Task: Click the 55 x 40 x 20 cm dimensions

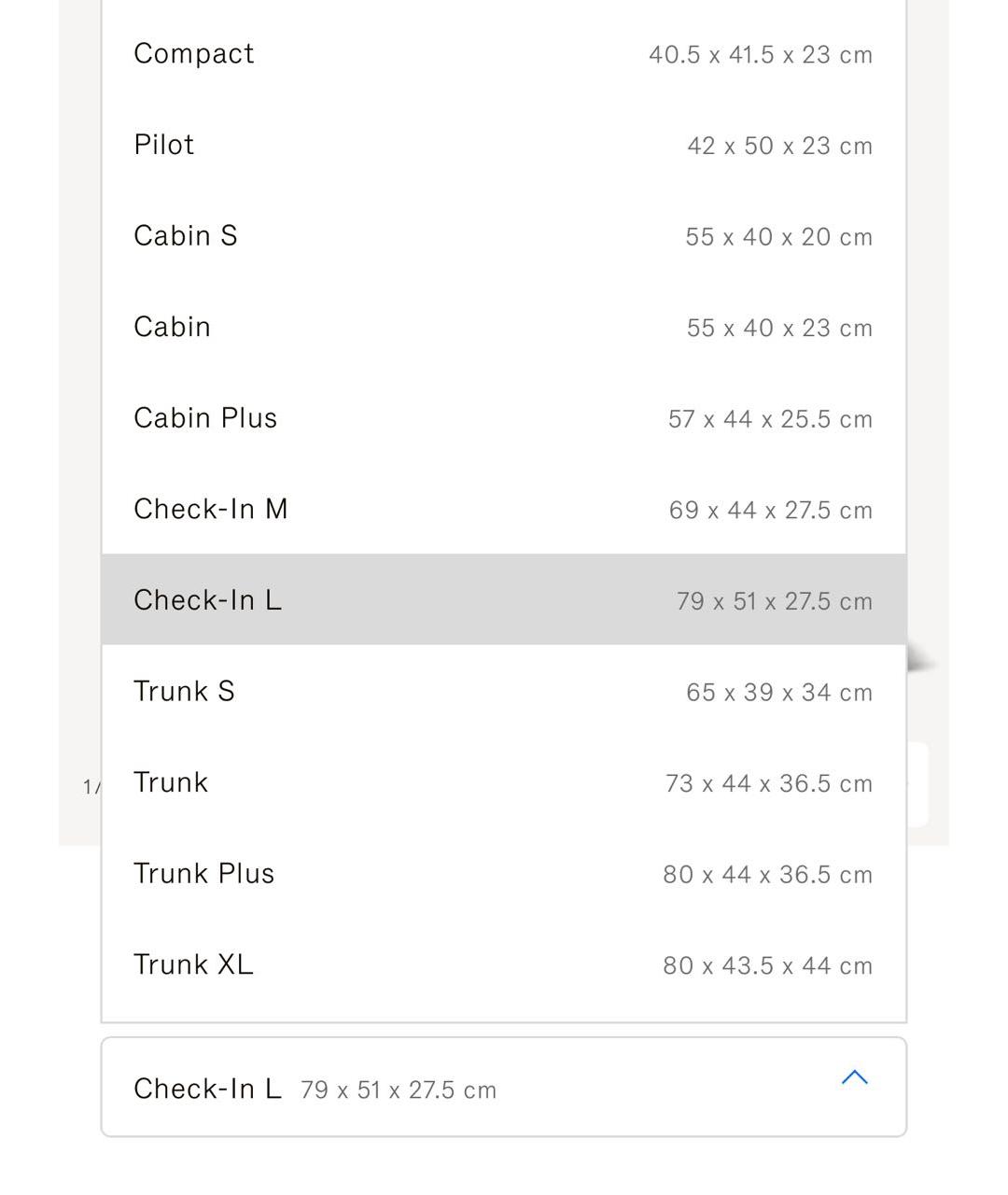Action: tap(778, 237)
